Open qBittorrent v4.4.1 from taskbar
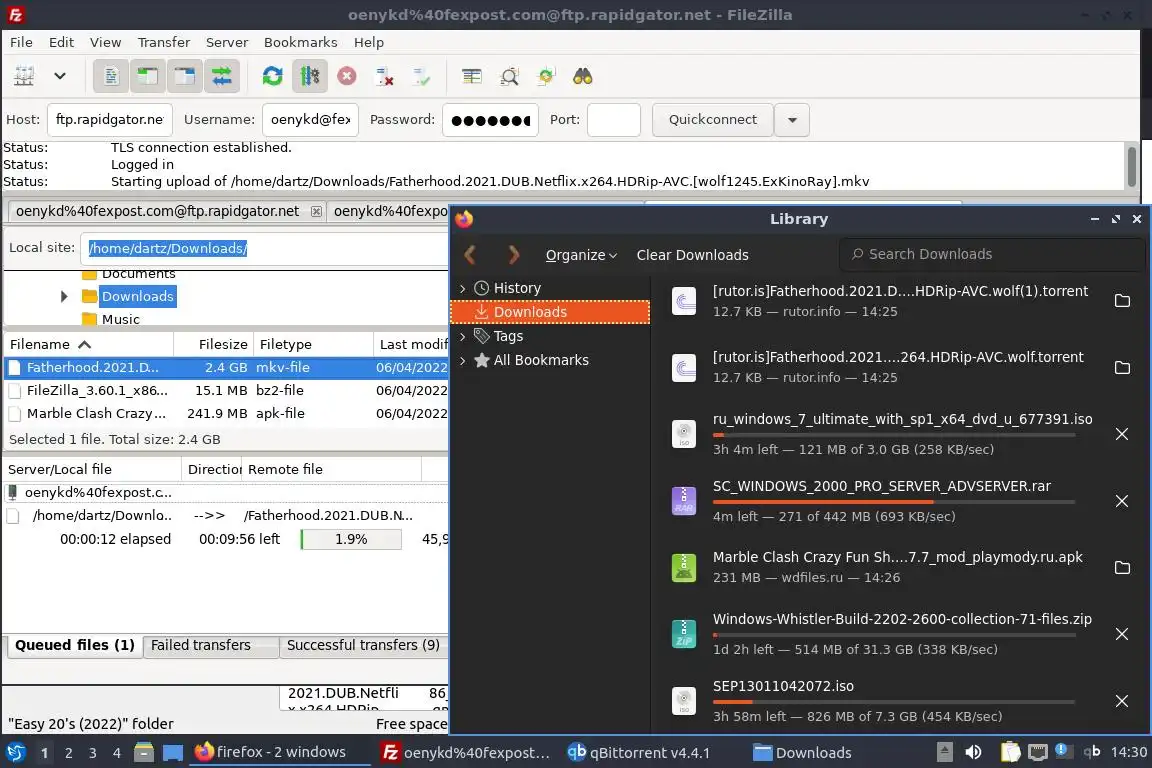1152x768 pixels. (638, 753)
